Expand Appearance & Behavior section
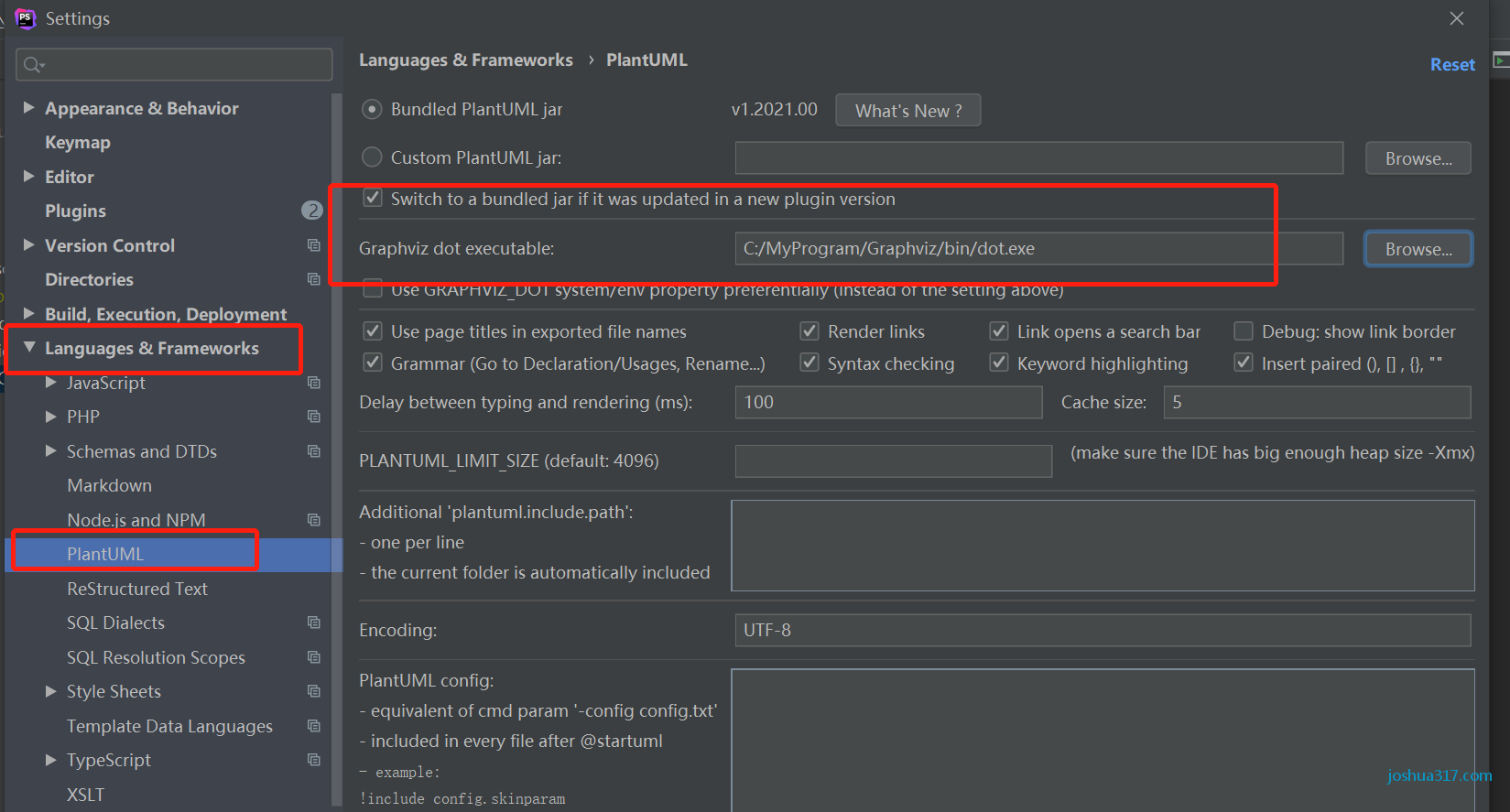 (x=28, y=108)
